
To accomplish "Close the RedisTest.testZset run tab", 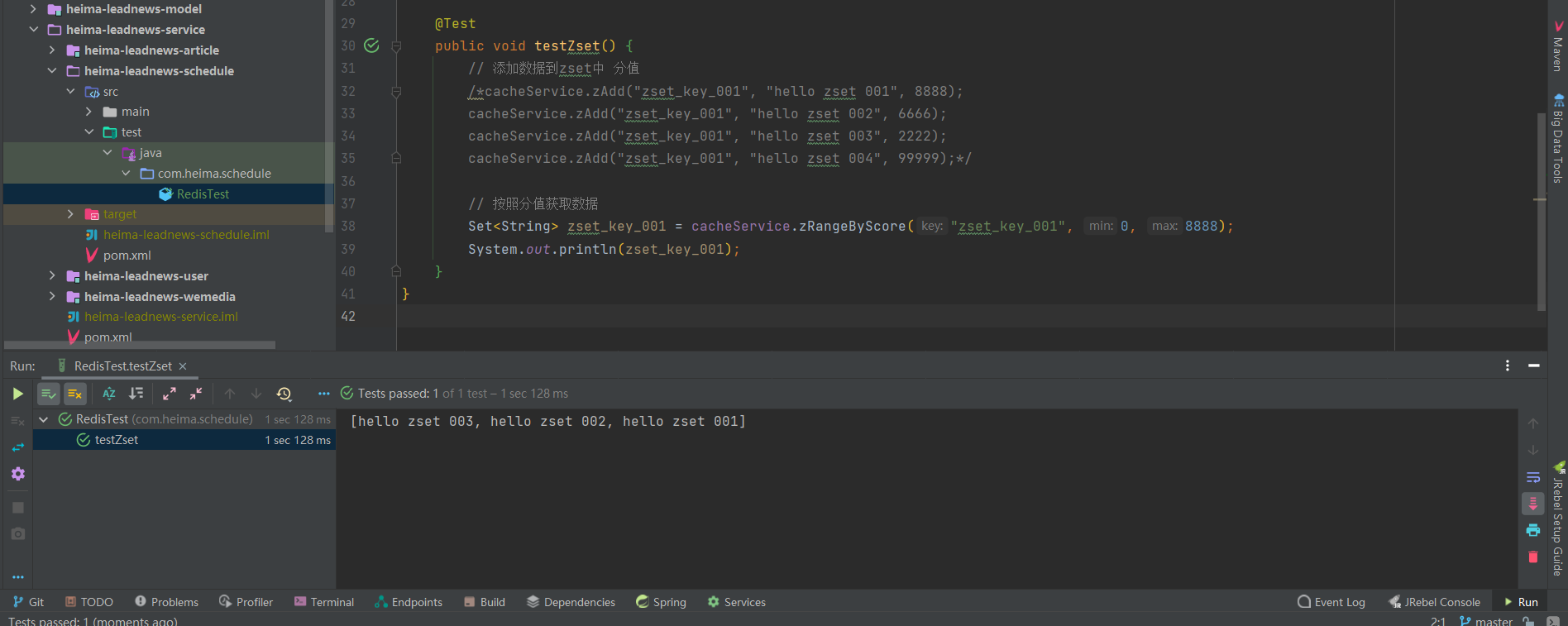I will pos(183,366).
